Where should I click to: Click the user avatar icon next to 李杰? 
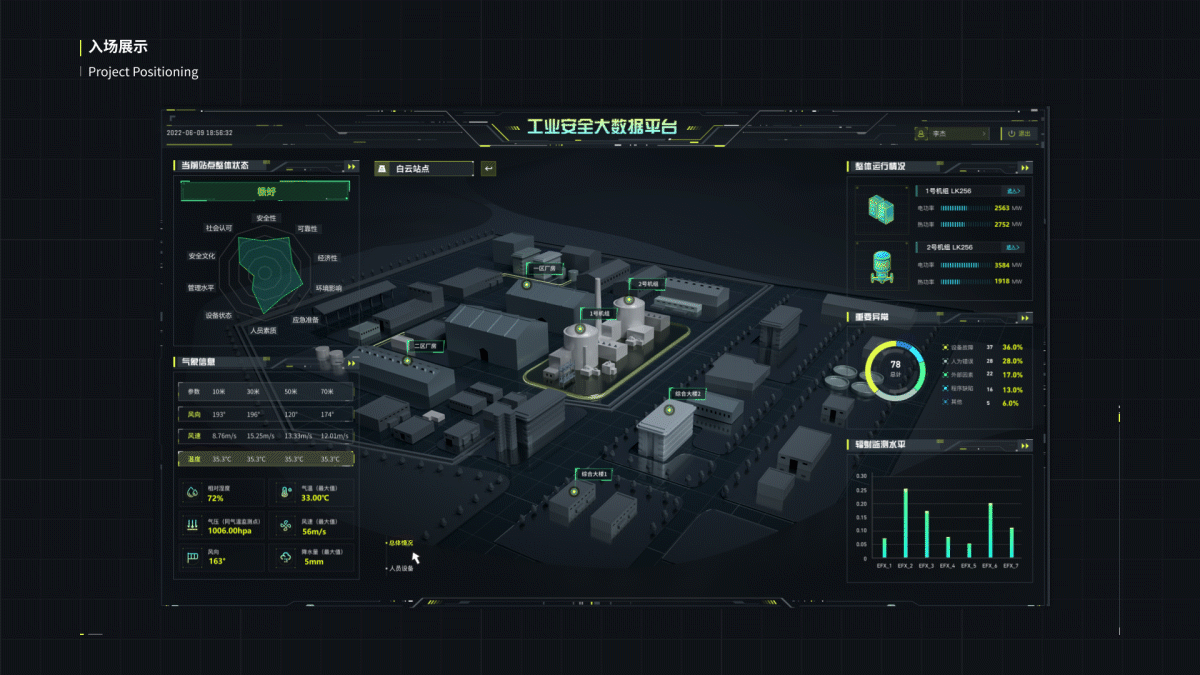click(x=922, y=133)
